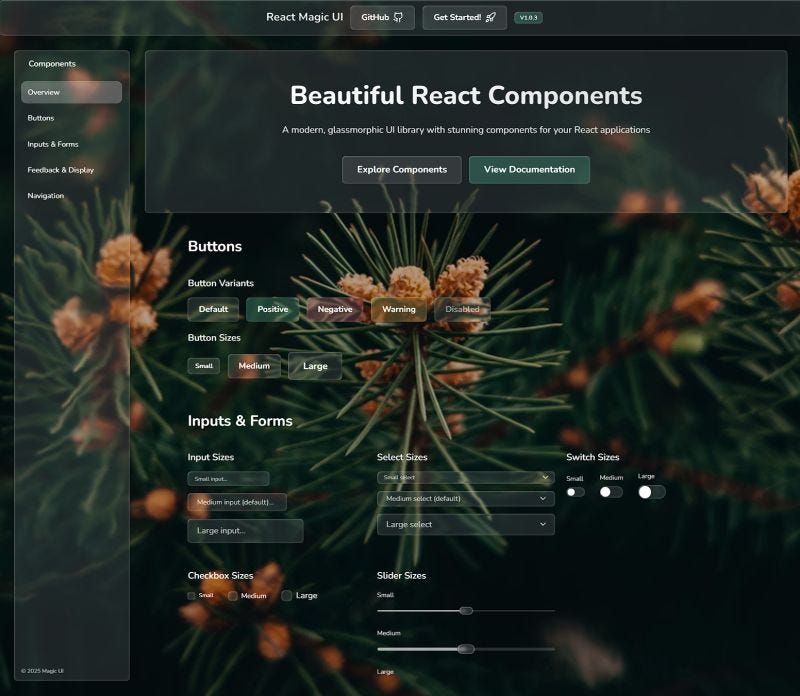Viewport: 800px width, 696px height.
Task: Open the GitHub button in the header
Action: [x=382, y=17]
